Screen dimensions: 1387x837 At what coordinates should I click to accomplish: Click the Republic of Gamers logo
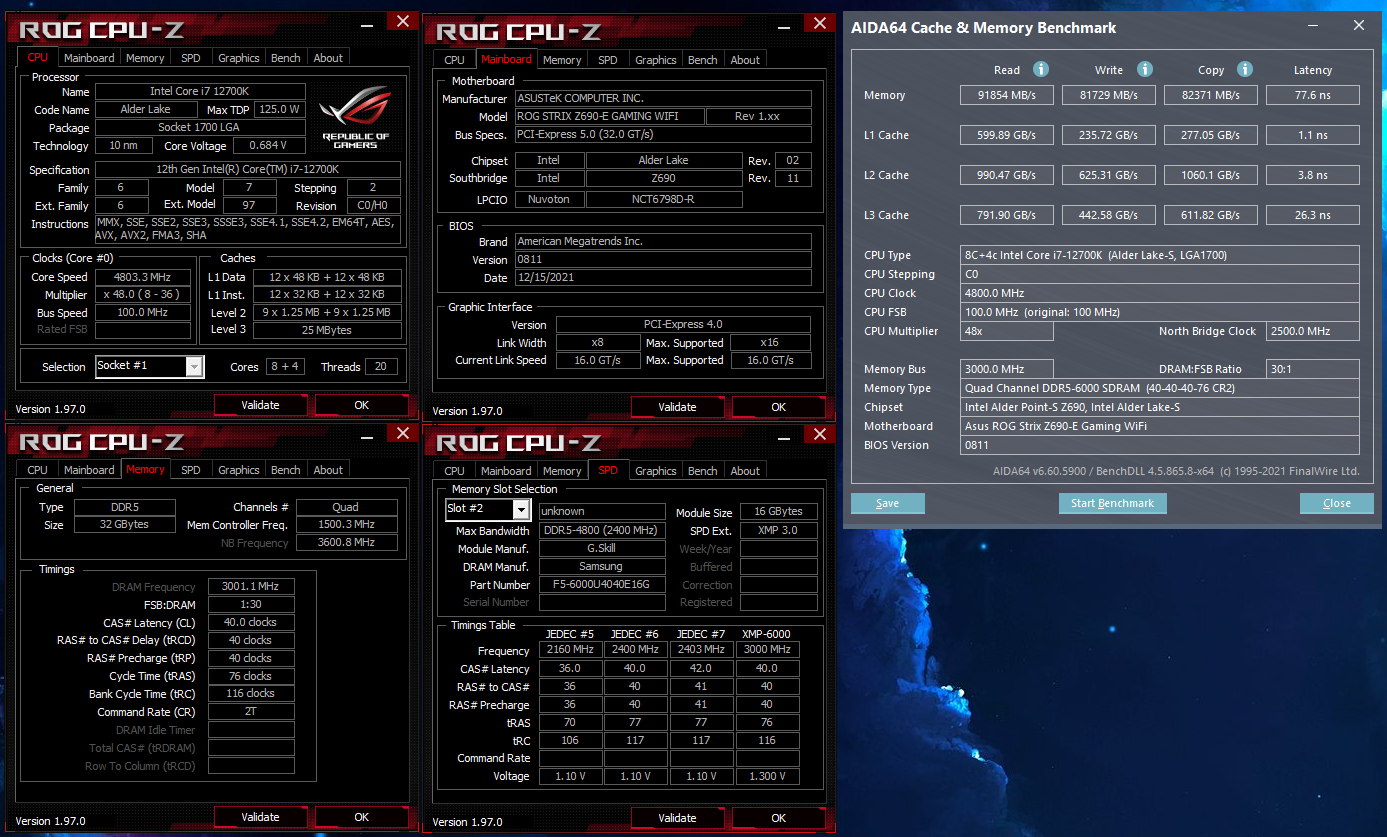355,118
